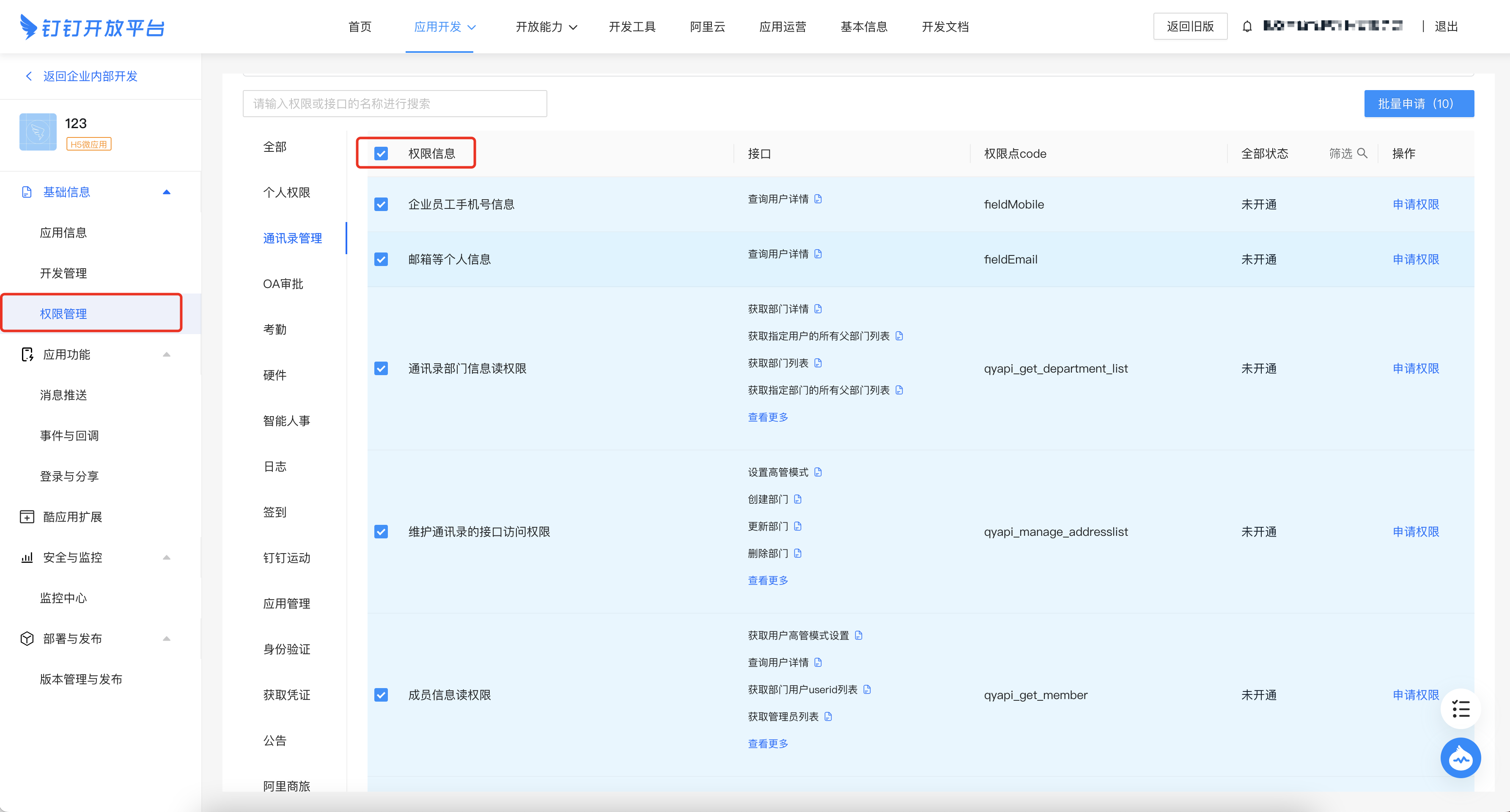Collapse the 安全与监控 sidebar section arrow

click(167, 557)
